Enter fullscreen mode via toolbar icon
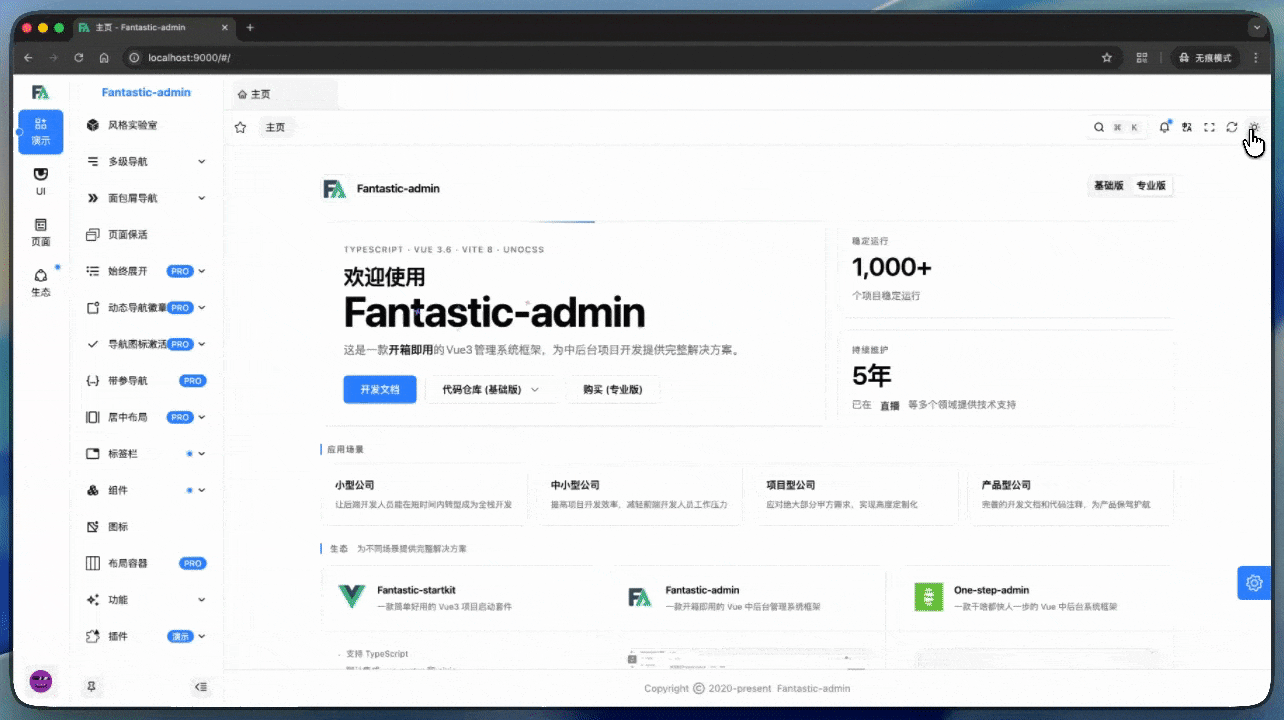This screenshot has width=1284, height=720. click(x=1209, y=127)
